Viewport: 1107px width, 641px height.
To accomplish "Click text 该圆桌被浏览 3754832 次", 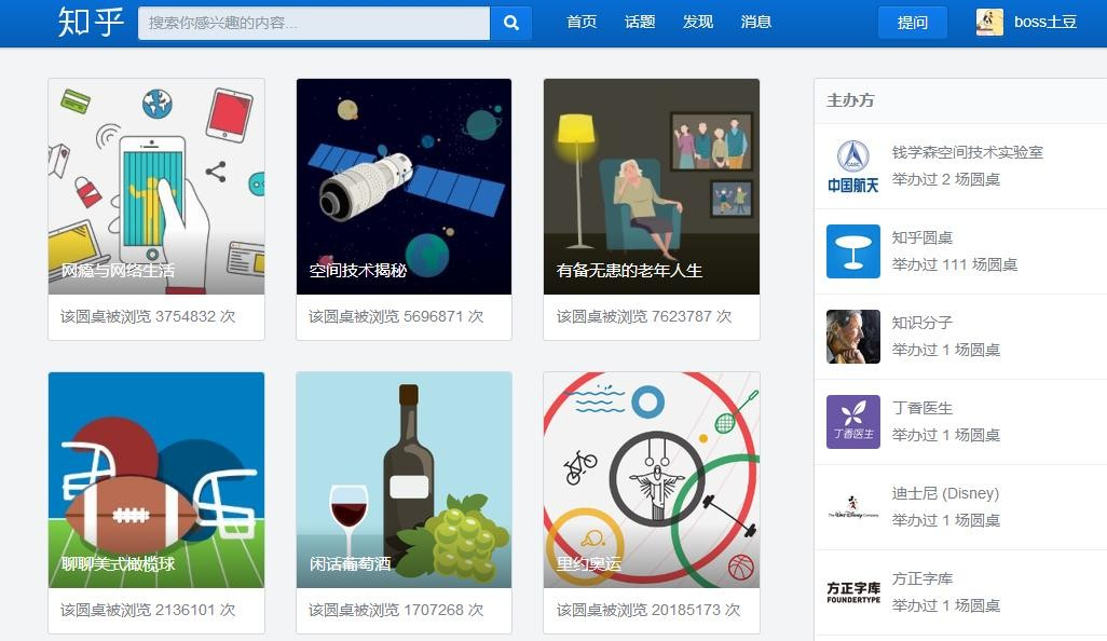I will point(148,316).
